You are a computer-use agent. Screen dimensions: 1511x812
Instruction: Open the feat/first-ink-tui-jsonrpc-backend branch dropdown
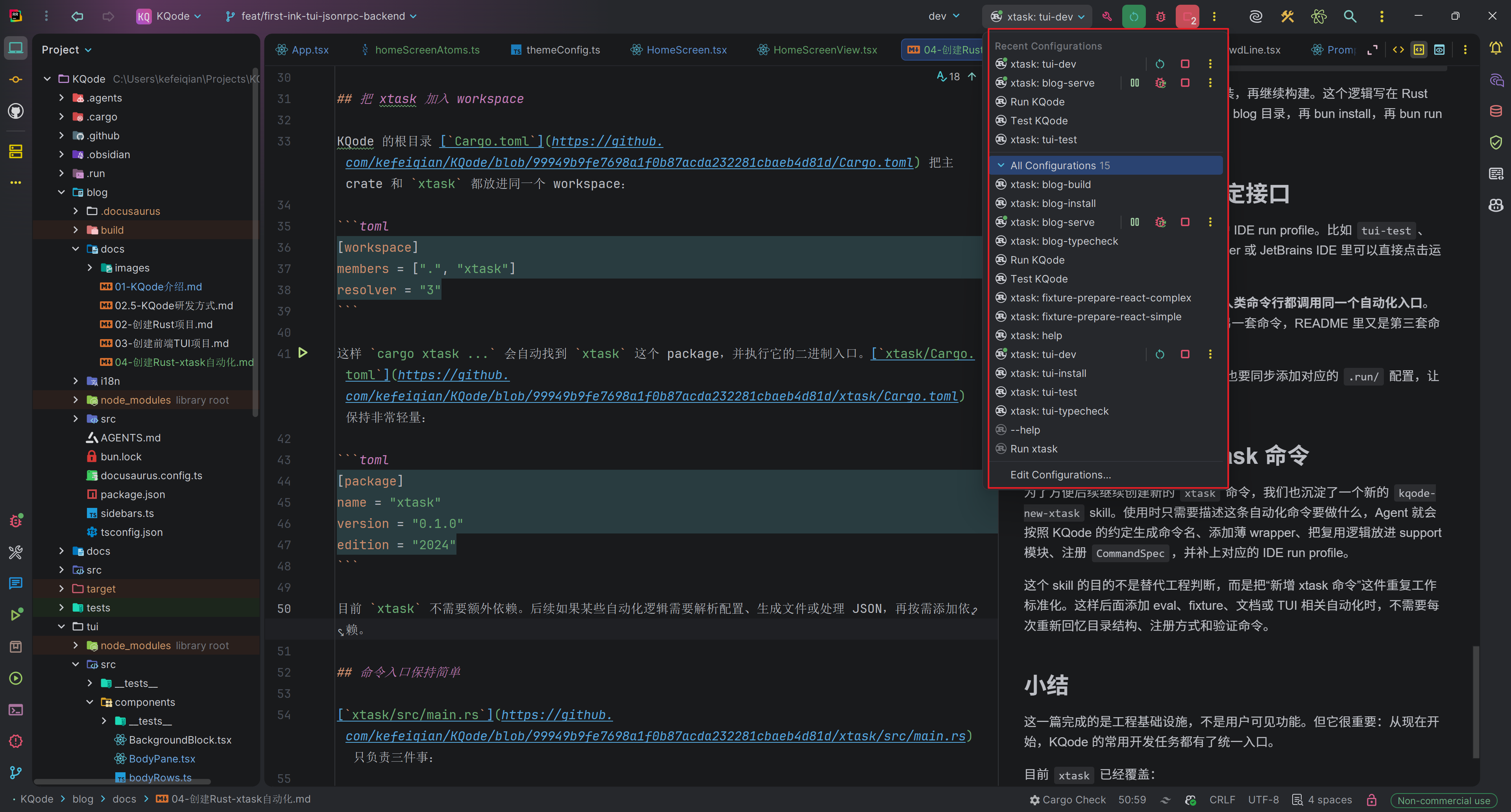pos(321,17)
